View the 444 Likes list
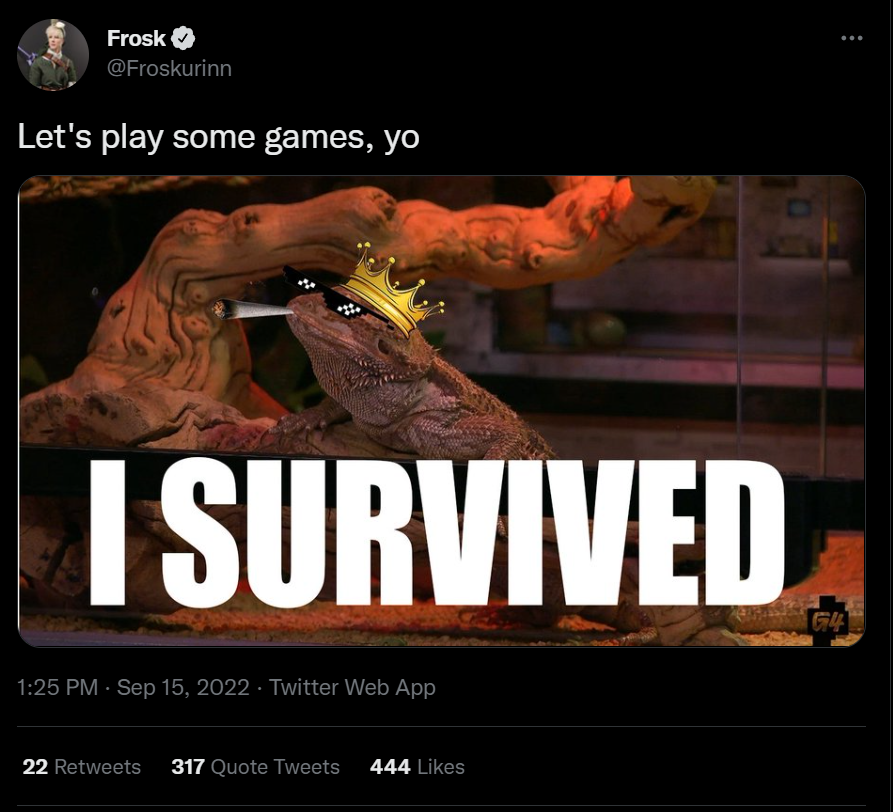 click(417, 766)
